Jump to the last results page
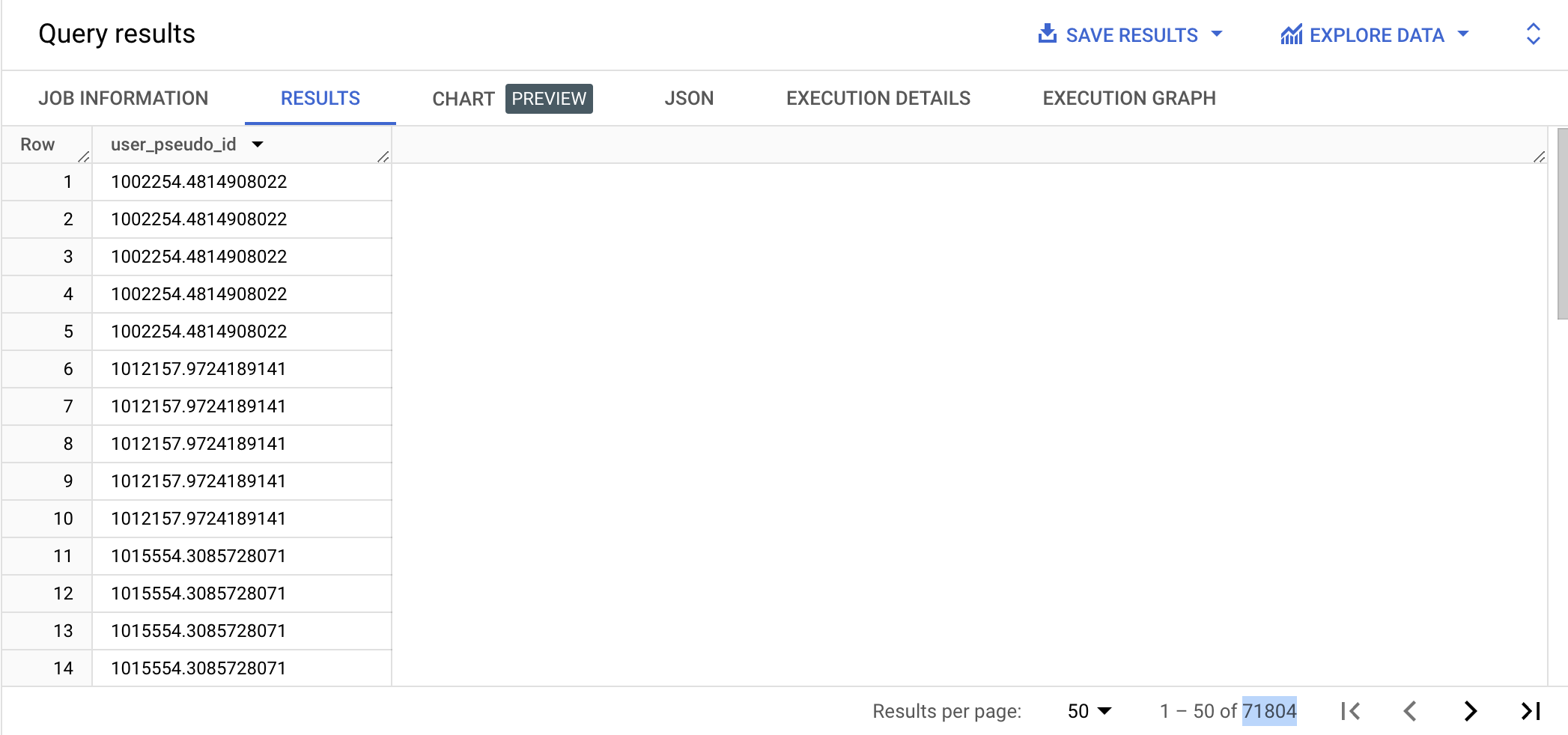Screen dimensions: 1568x735 pos(1531,711)
